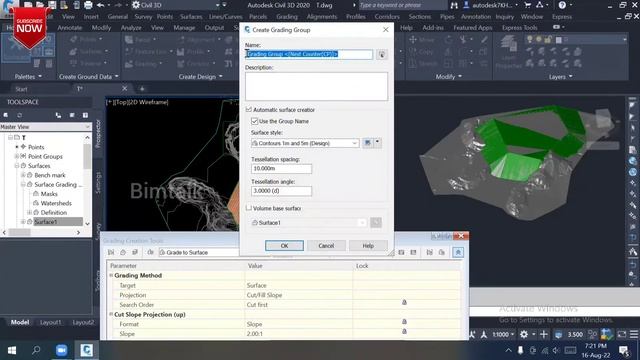Click Help in Create Grading Group dialog

tap(368, 246)
